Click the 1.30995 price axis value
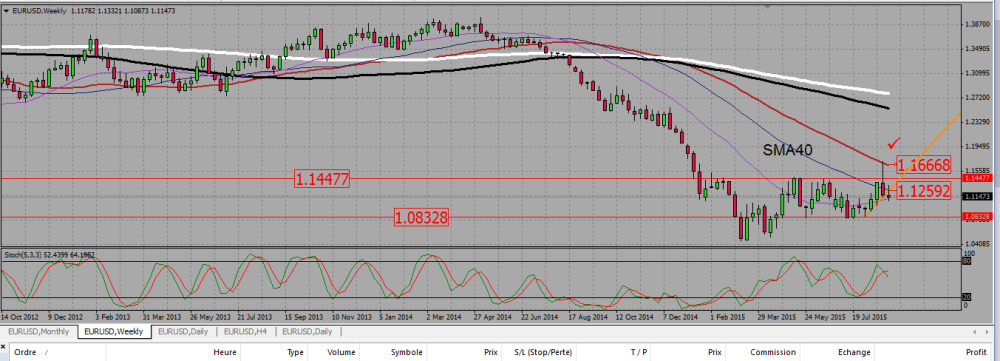Viewport: 1000px width, 361px height. (978, 73)
